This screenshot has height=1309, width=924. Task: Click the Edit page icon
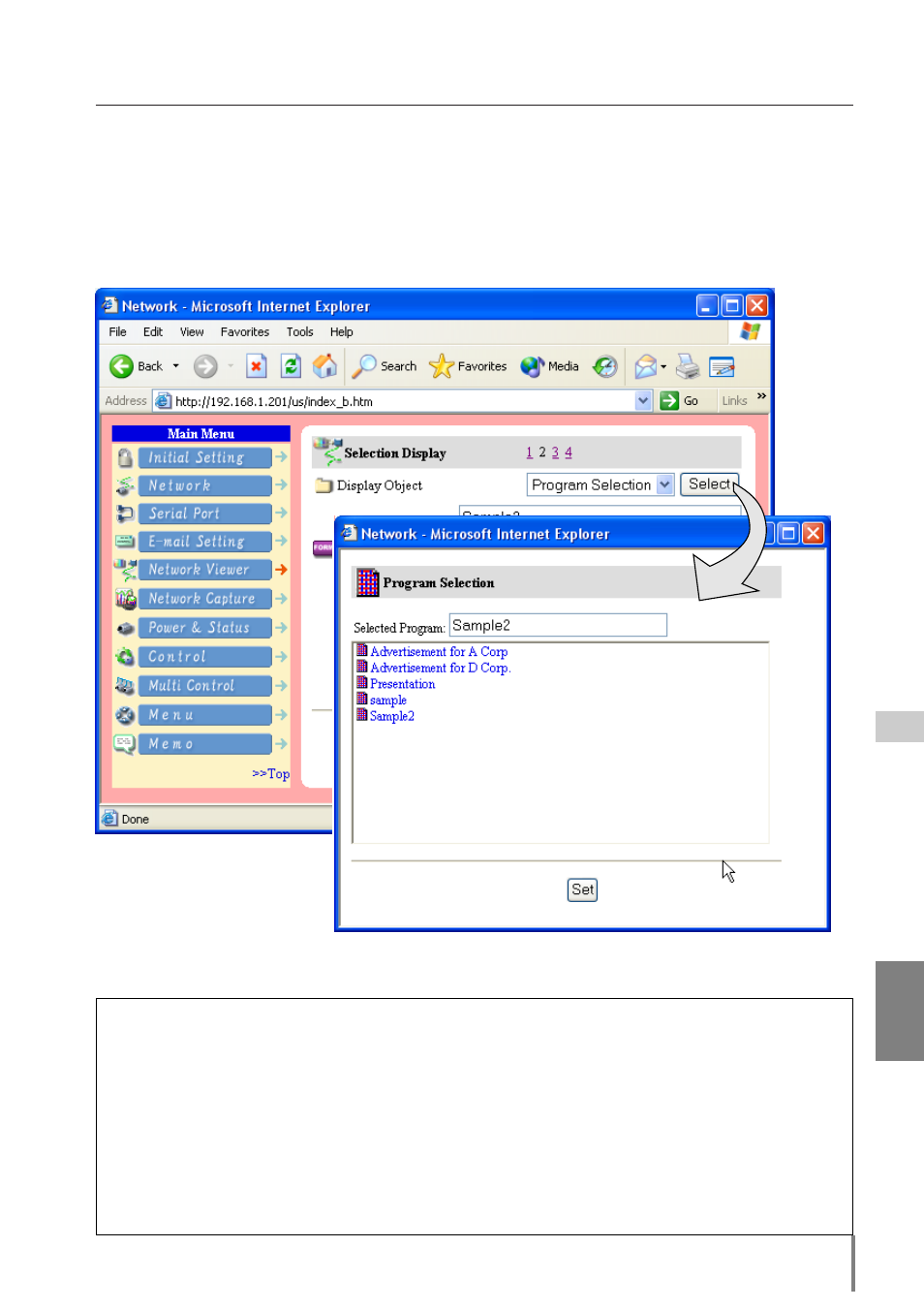click(x=722, y=366)
